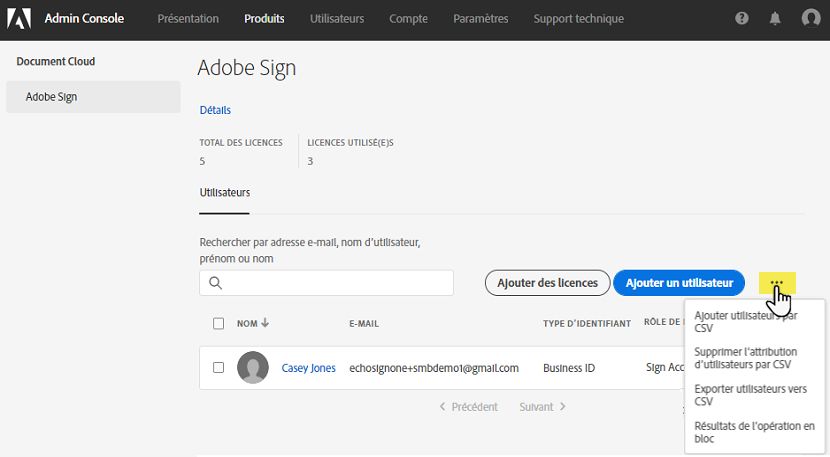Open the user profile avatar icon
The image size is (830, 457).
(x=811, y=18)
